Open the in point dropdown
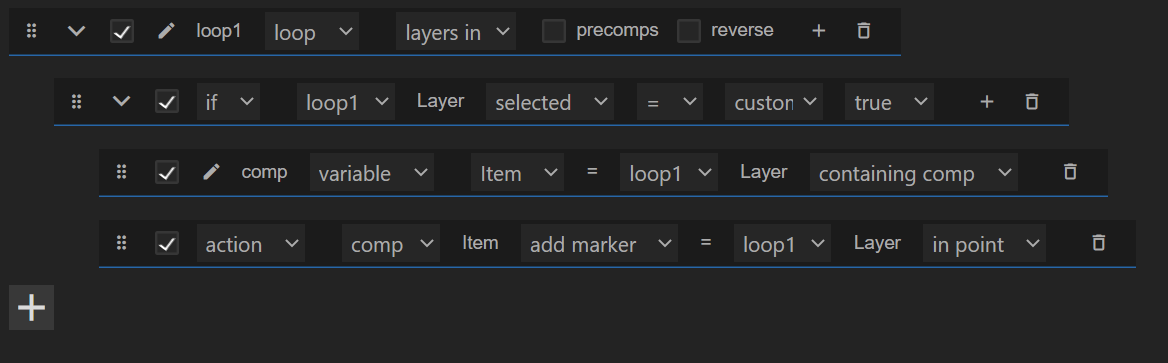This screenshot has width=1168, height=363. pos(984,244)
